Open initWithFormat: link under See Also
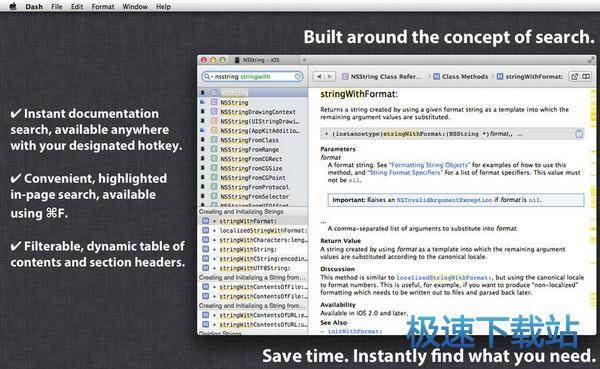This screenshot has height=369, width=600. 354,331
